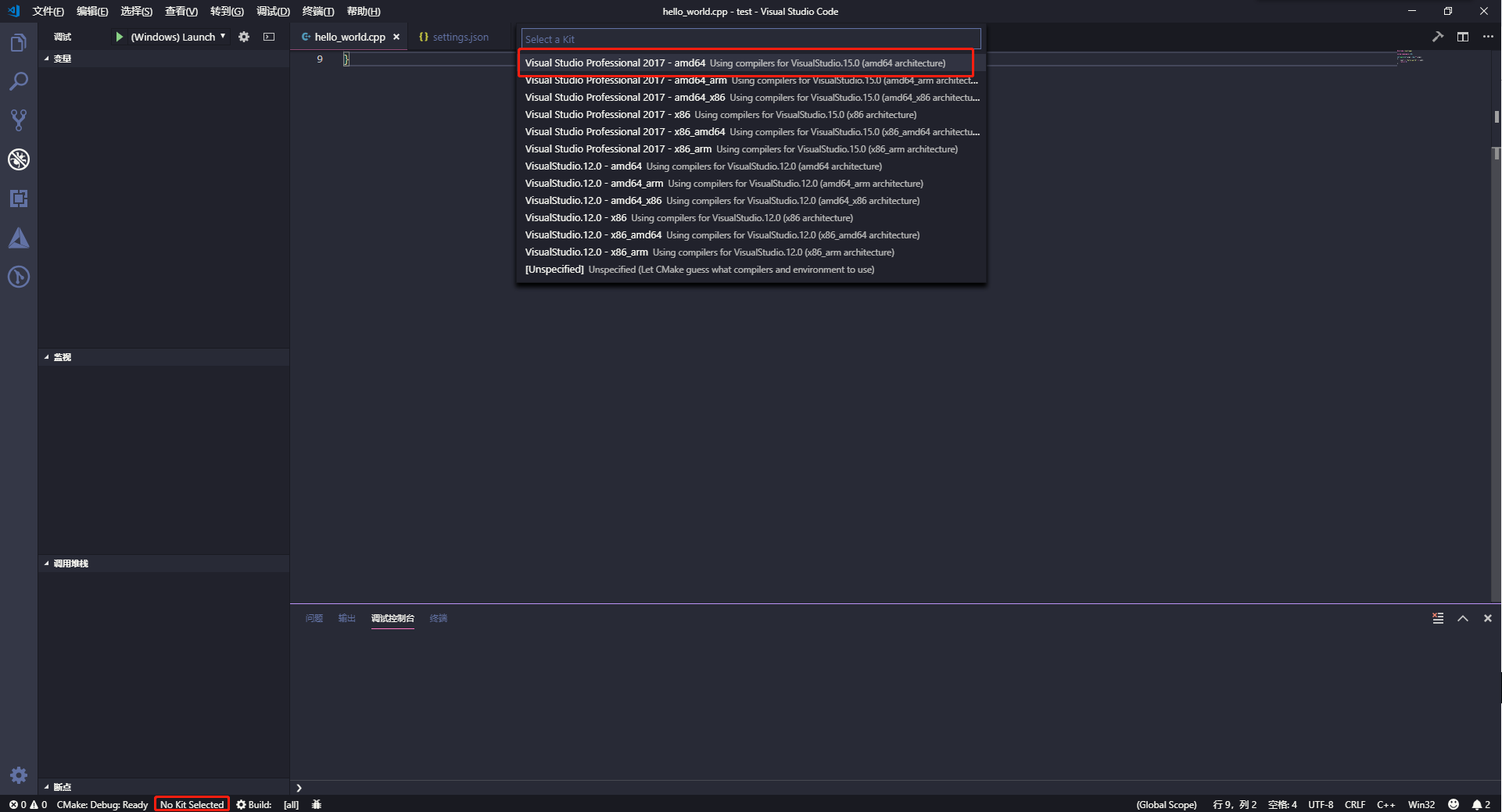Open the Source Control view
1502x812 pixels.
pyautogui.click(x=19, y=120)
